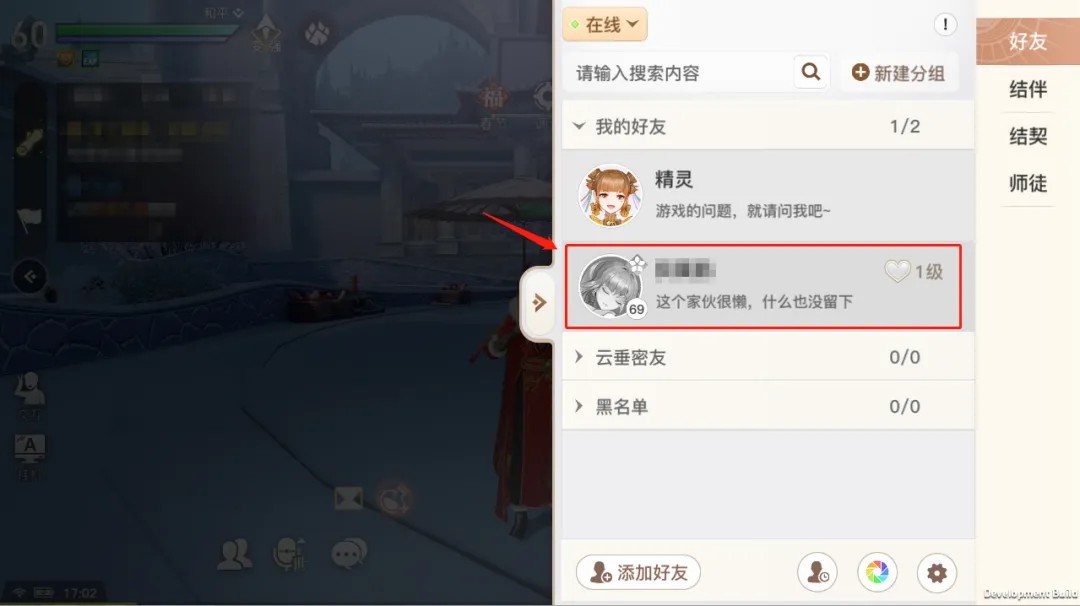Open the chat bubble icon in game HUD
This screenshot has height=606, width=1080.
point(349,554)
